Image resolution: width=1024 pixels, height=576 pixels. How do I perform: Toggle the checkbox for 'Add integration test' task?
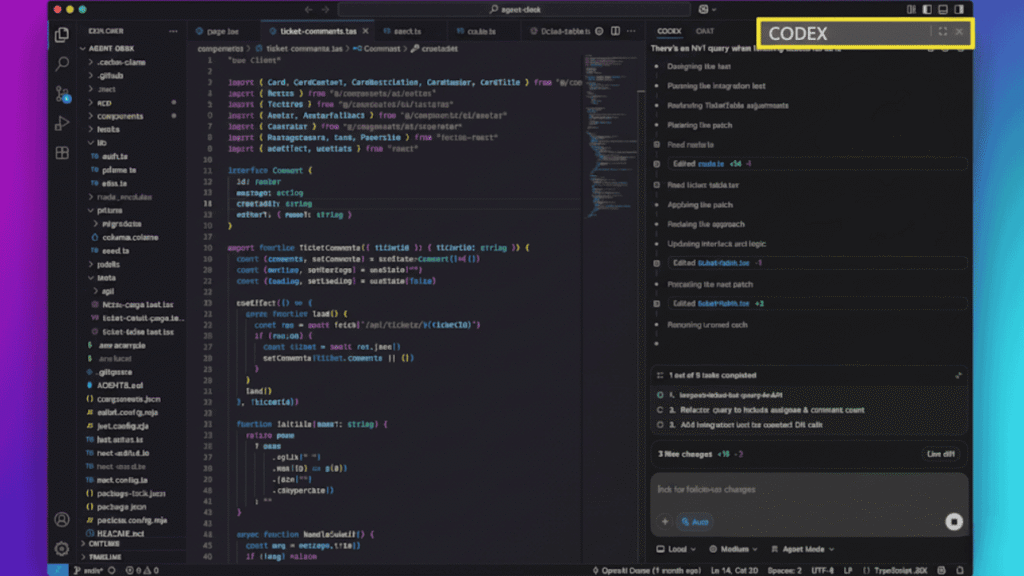(660, 425)
